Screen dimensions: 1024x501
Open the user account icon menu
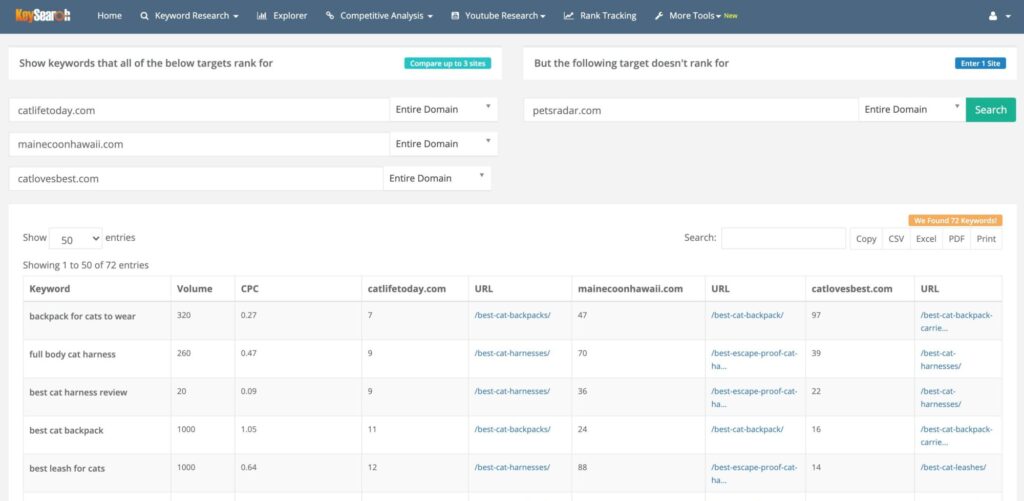tap(997, 16)
